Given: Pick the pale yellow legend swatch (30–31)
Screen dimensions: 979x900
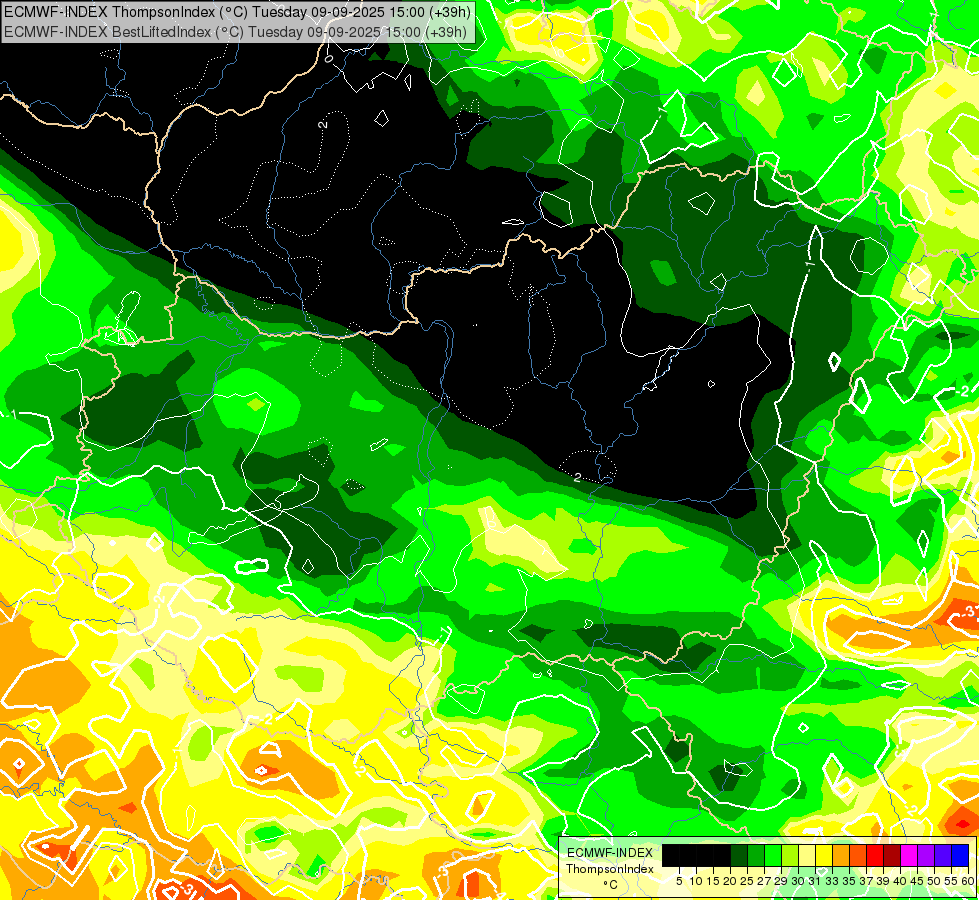Looking at the screenshot, I should [807, 855].
